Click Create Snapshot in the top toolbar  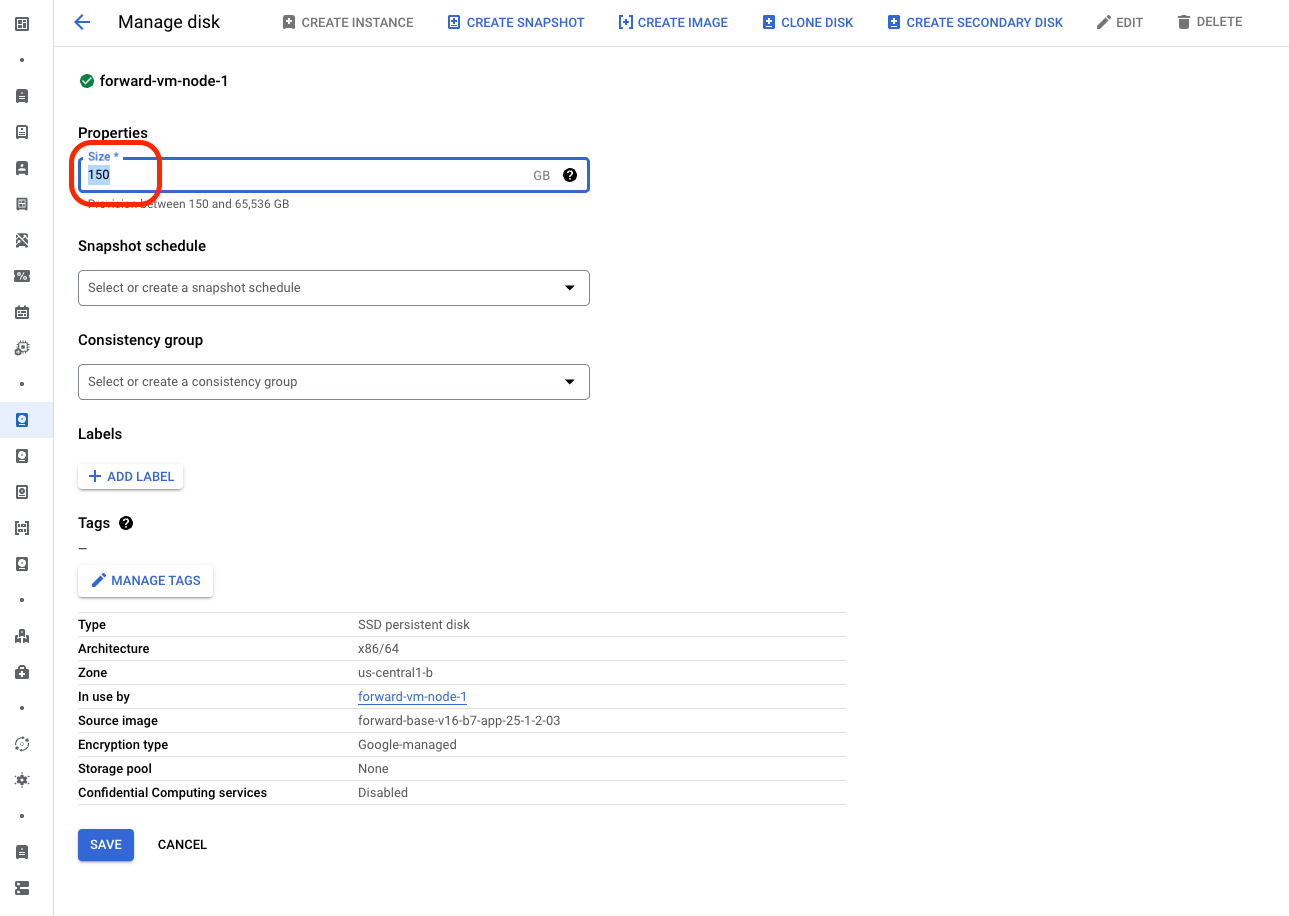click(x=516, y=22)
